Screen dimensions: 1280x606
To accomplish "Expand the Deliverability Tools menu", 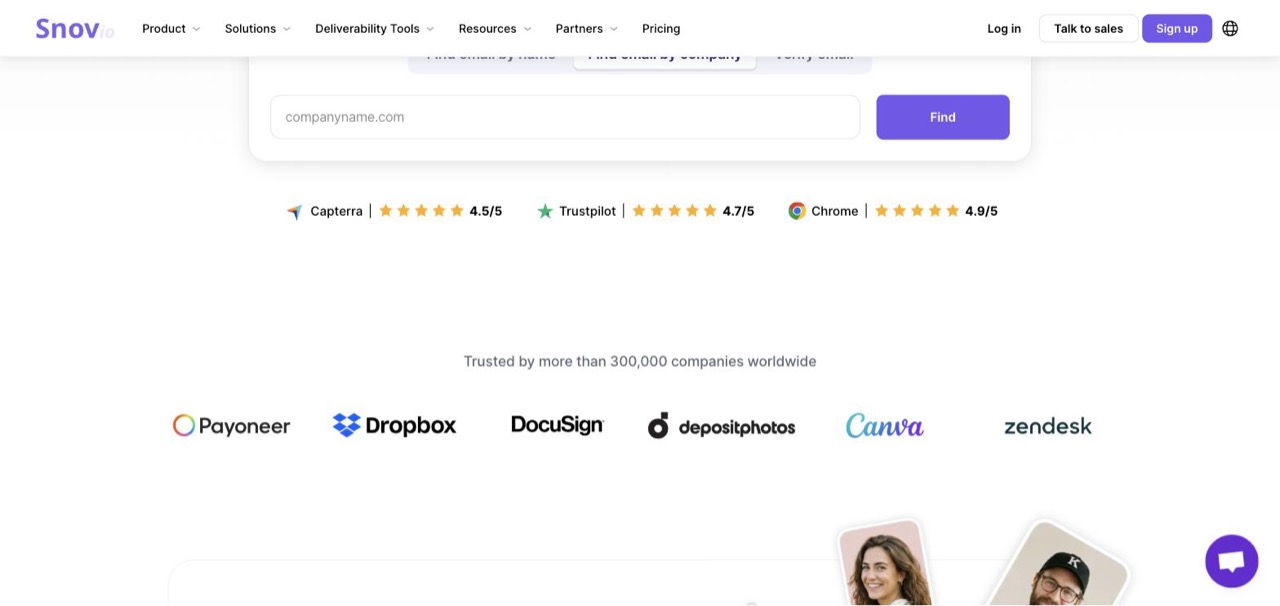I will pyautogui.click(x=375, y=28).
